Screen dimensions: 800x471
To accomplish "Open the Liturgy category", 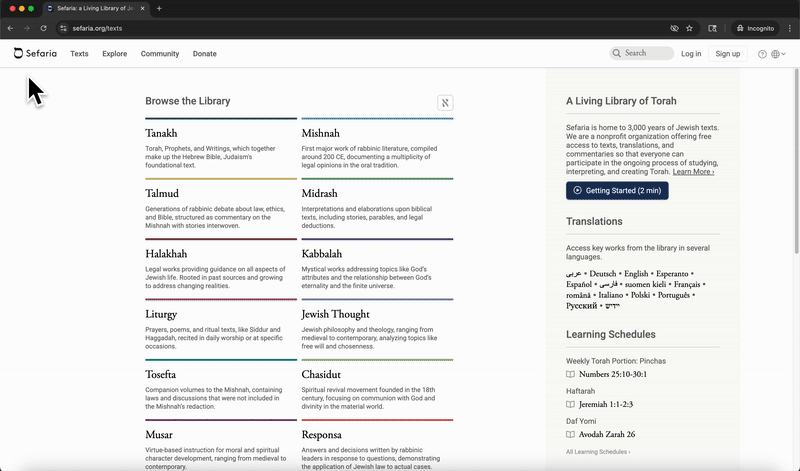I will pyautogui.click(x=161, y=314).
